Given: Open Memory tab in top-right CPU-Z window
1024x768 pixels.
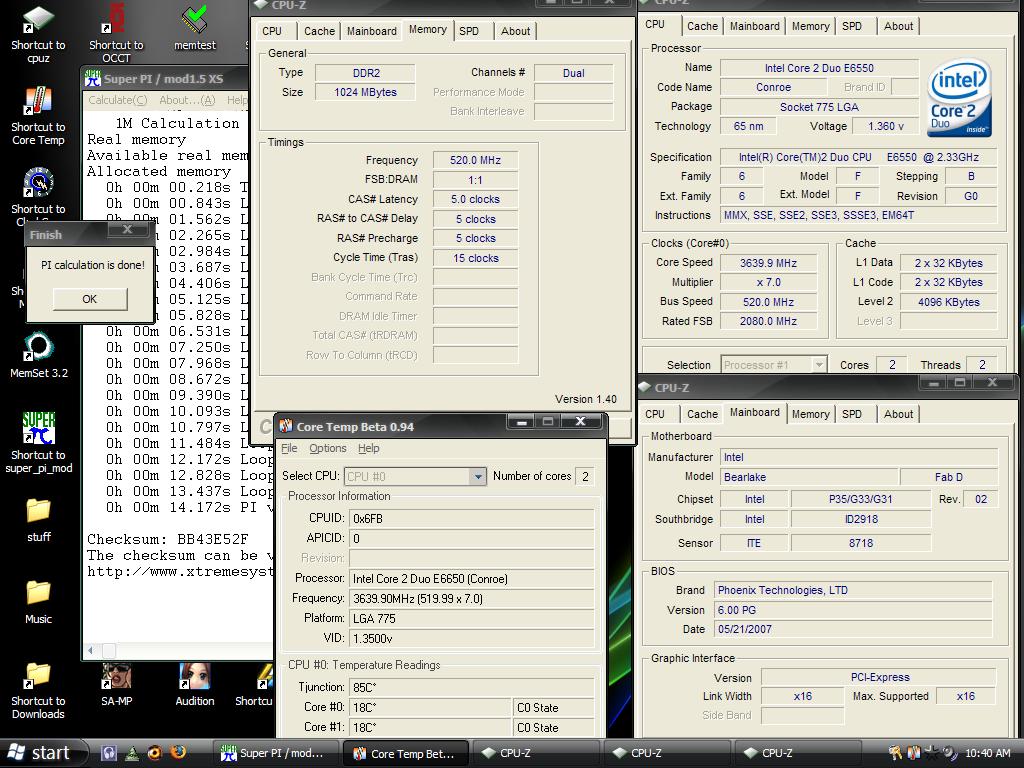Looking at the screenshot, I should (810, 26).
